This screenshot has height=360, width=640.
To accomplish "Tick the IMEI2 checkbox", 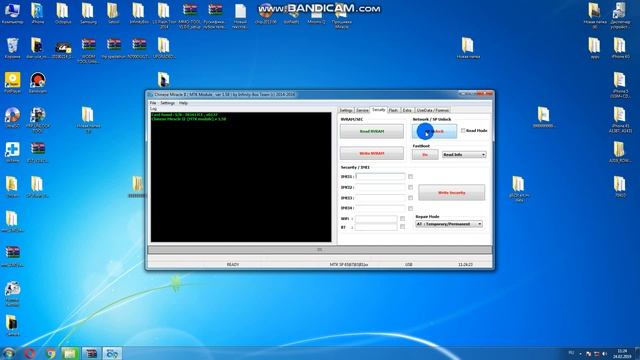I will 411,187.
